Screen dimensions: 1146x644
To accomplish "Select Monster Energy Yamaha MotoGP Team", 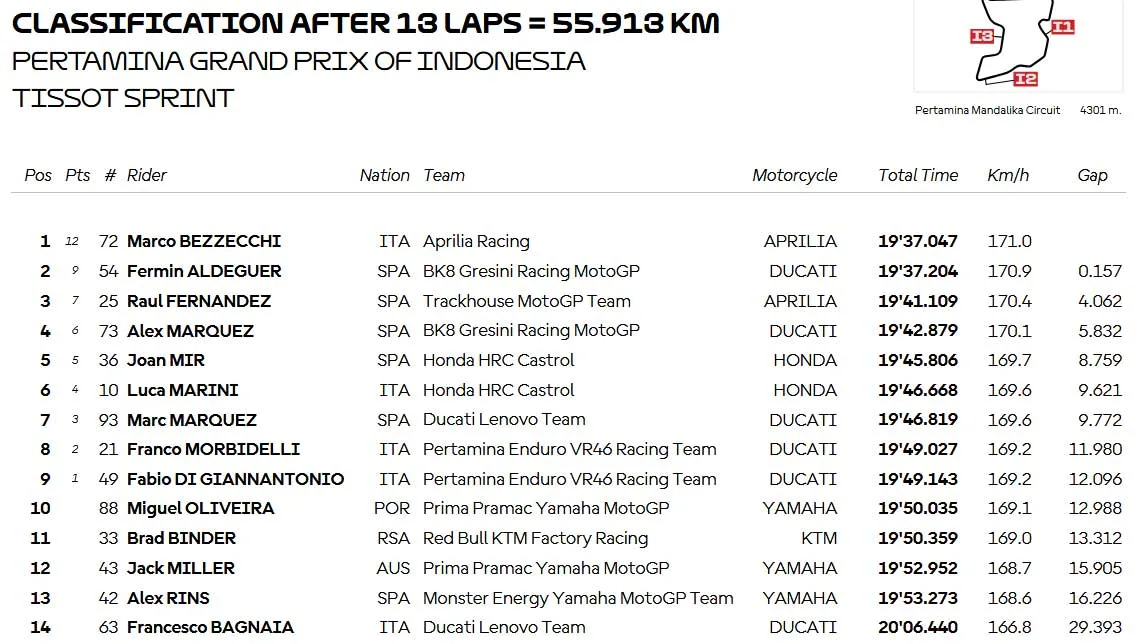I will click(x=578, y=598).
